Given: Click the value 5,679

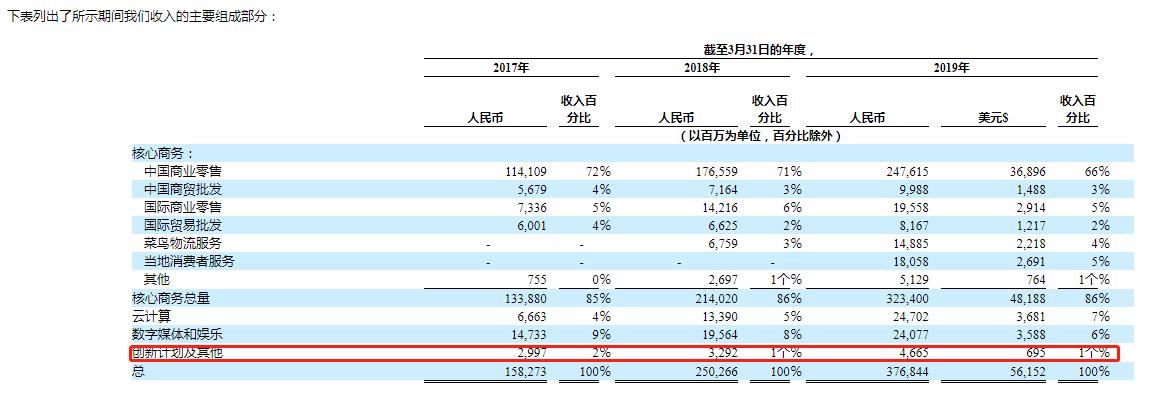Looking at the screenshot, I should (x=531, y=190).
